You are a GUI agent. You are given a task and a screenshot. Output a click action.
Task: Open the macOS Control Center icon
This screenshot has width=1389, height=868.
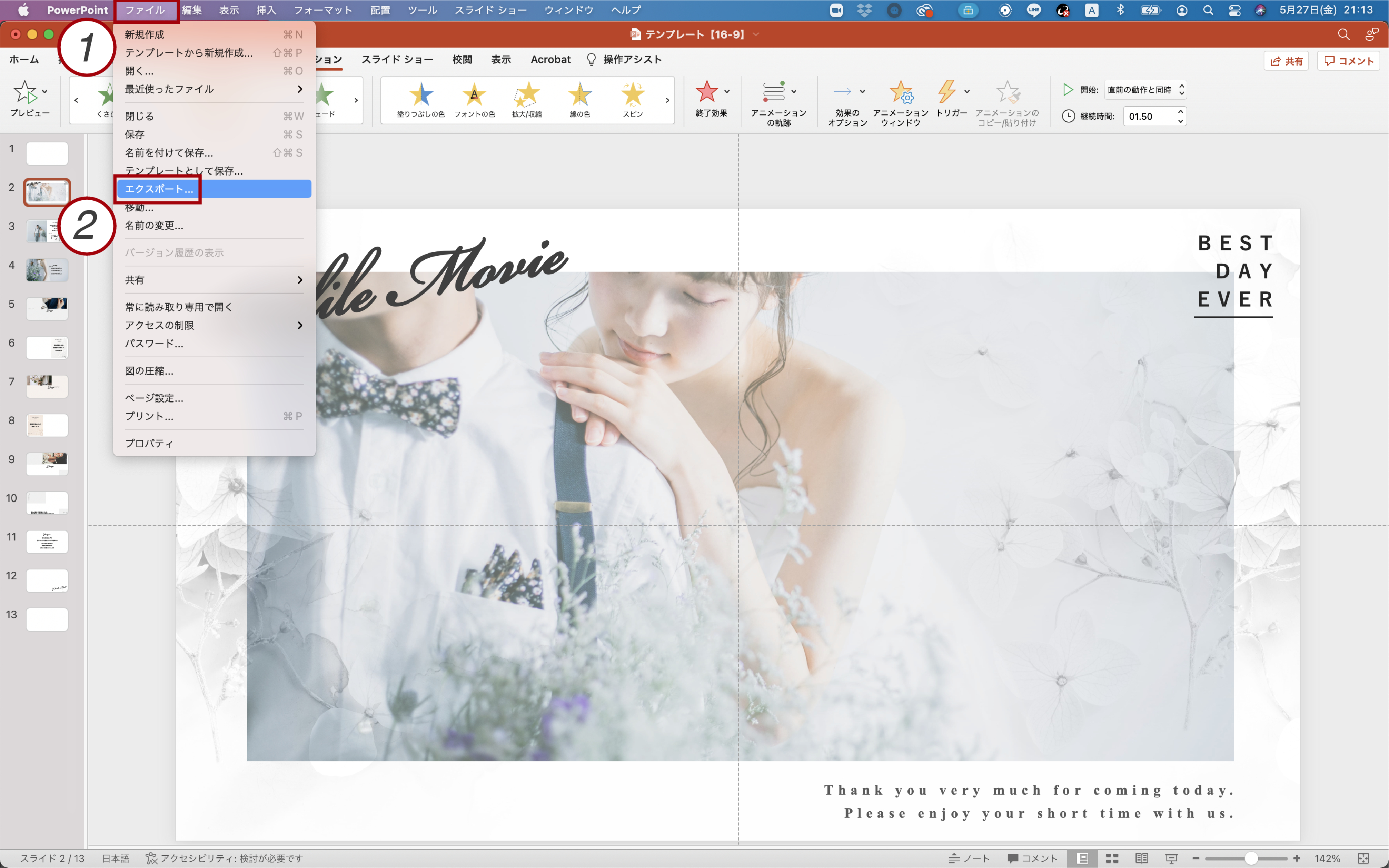pos(1235,10)
